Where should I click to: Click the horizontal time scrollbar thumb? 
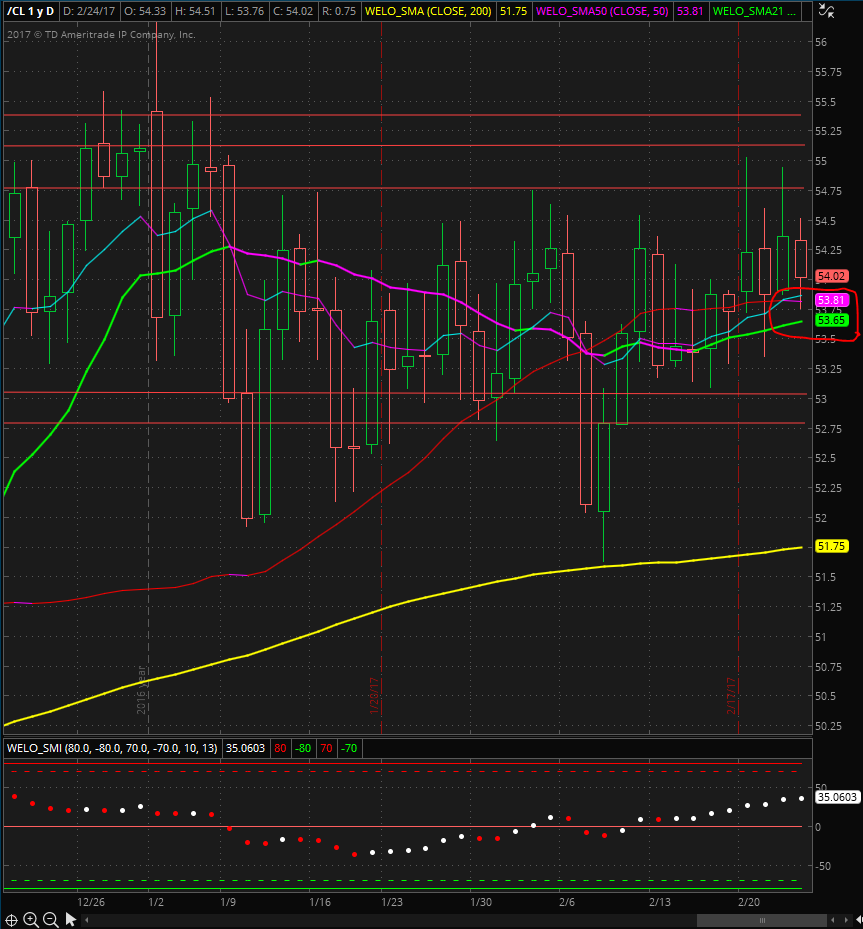click(x=762, y=920)
